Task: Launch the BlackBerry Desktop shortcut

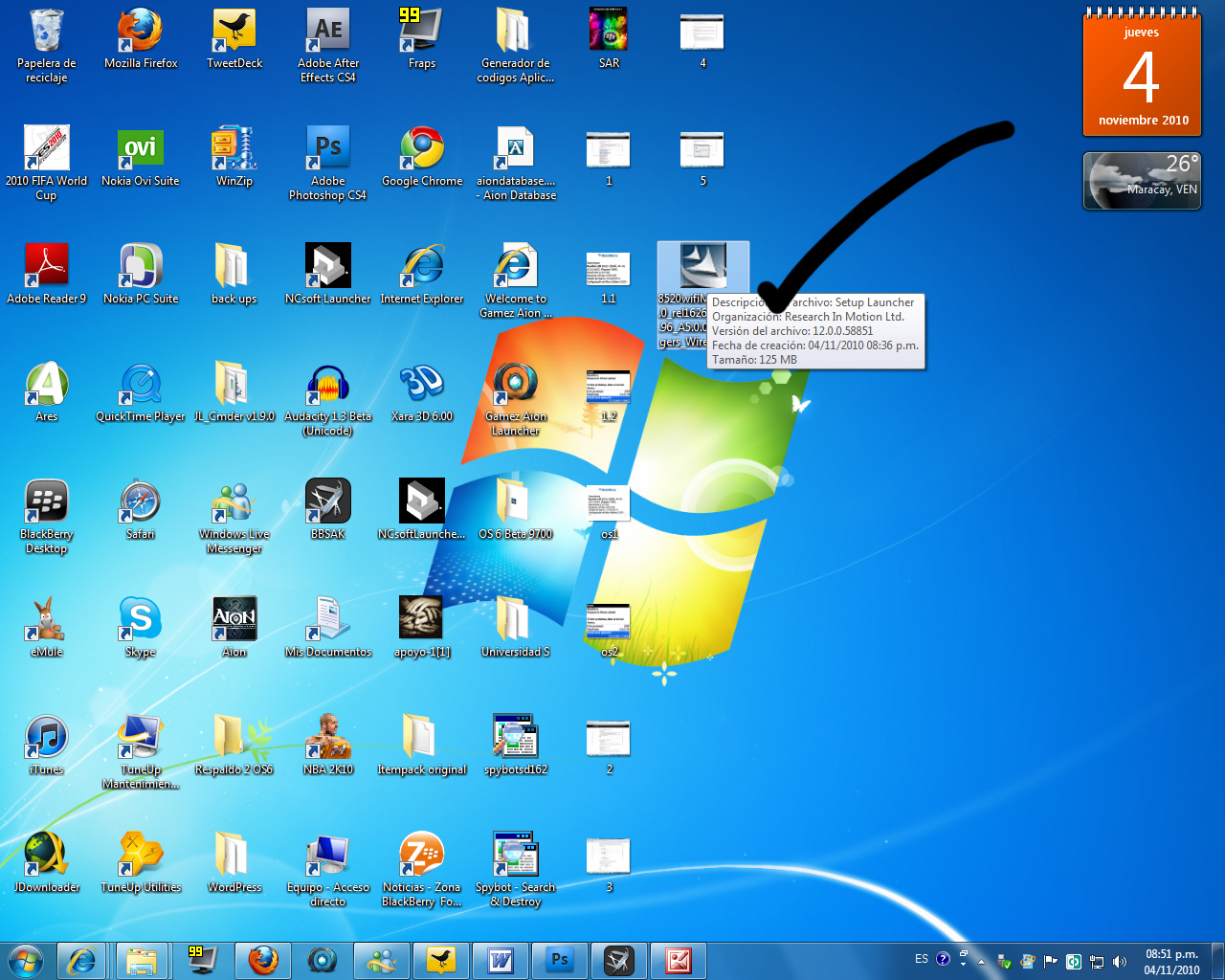Action: pos(46,502)
